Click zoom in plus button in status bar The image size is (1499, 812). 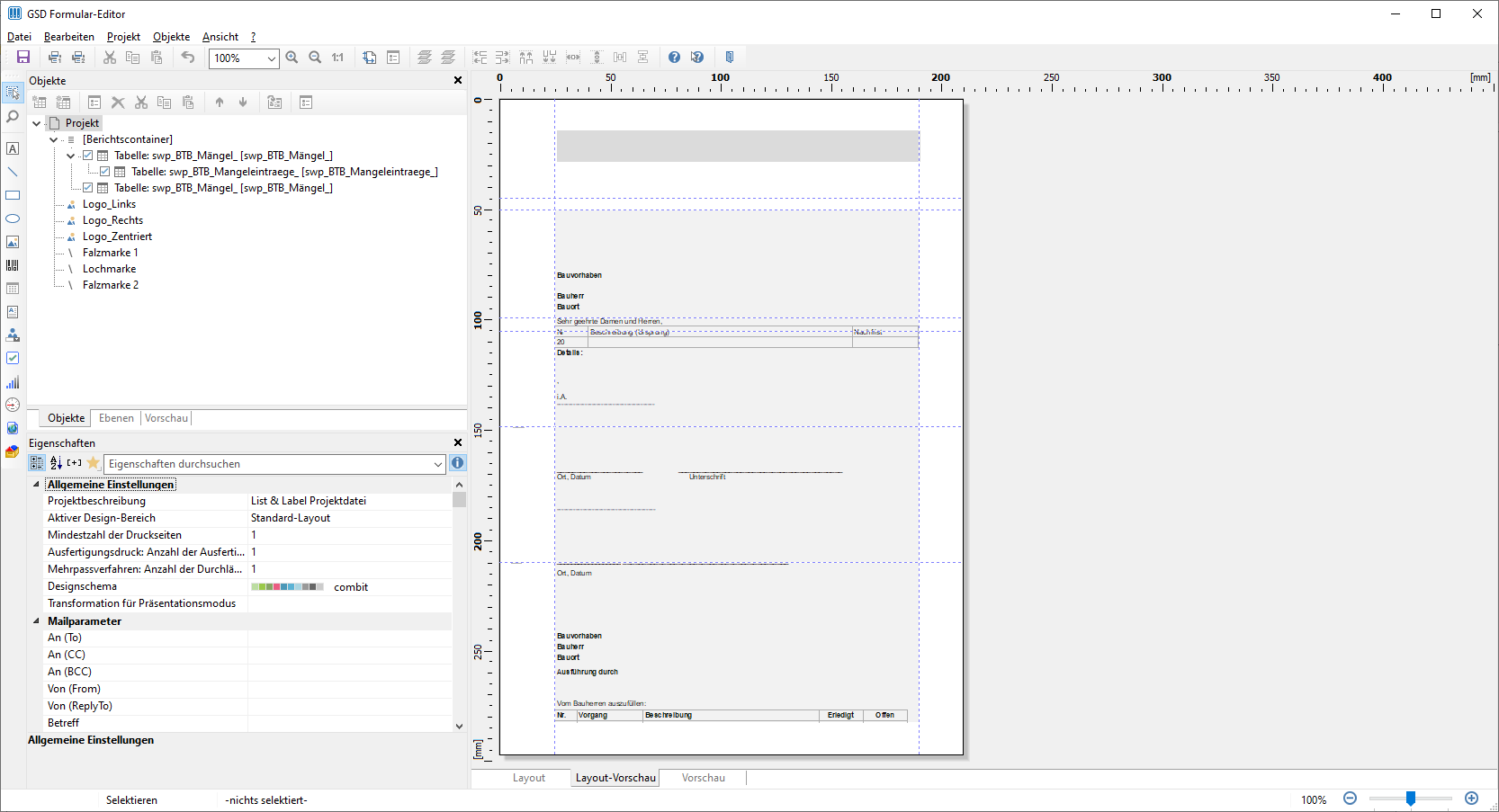point(1472,799)
